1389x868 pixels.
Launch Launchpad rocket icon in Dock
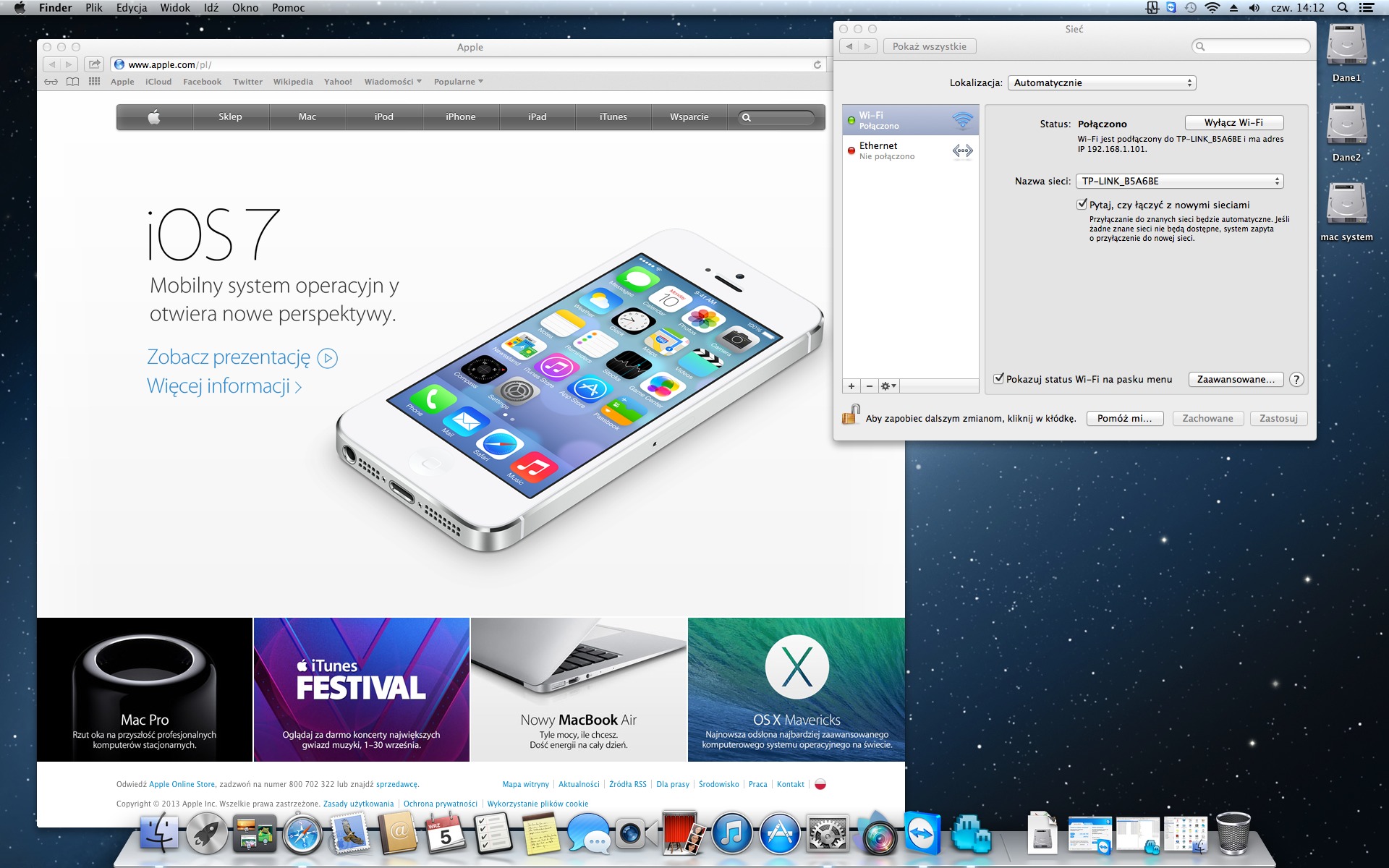pos(207,834)
